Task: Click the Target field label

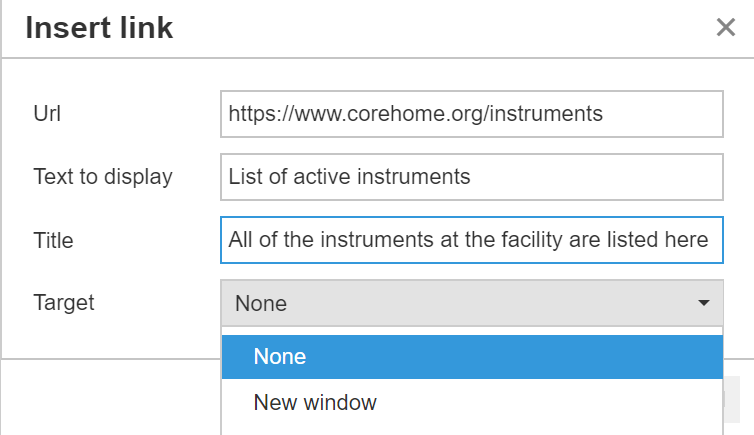Action: 64,302
